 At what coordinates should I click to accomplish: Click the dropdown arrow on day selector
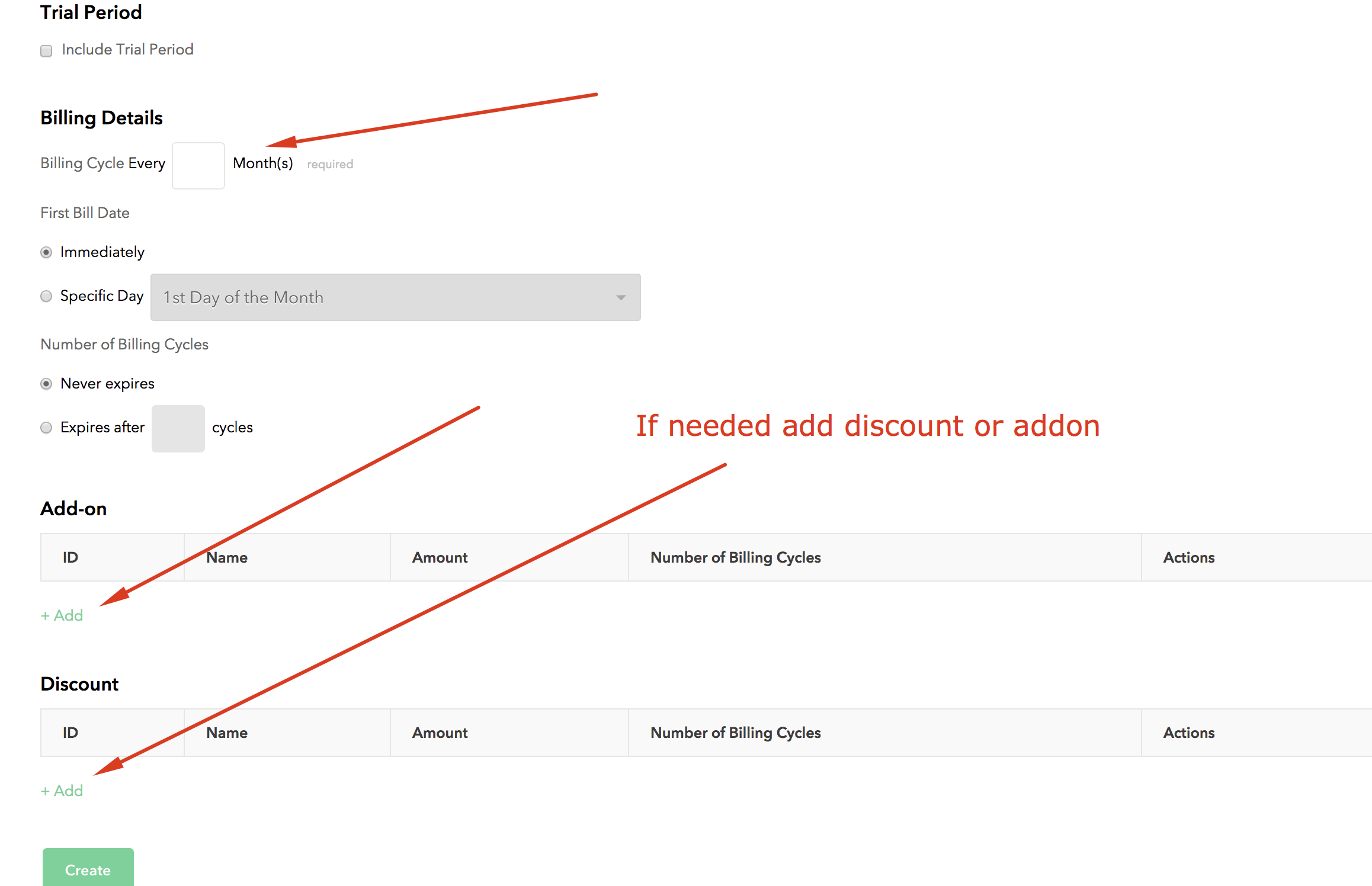(620, 298)
